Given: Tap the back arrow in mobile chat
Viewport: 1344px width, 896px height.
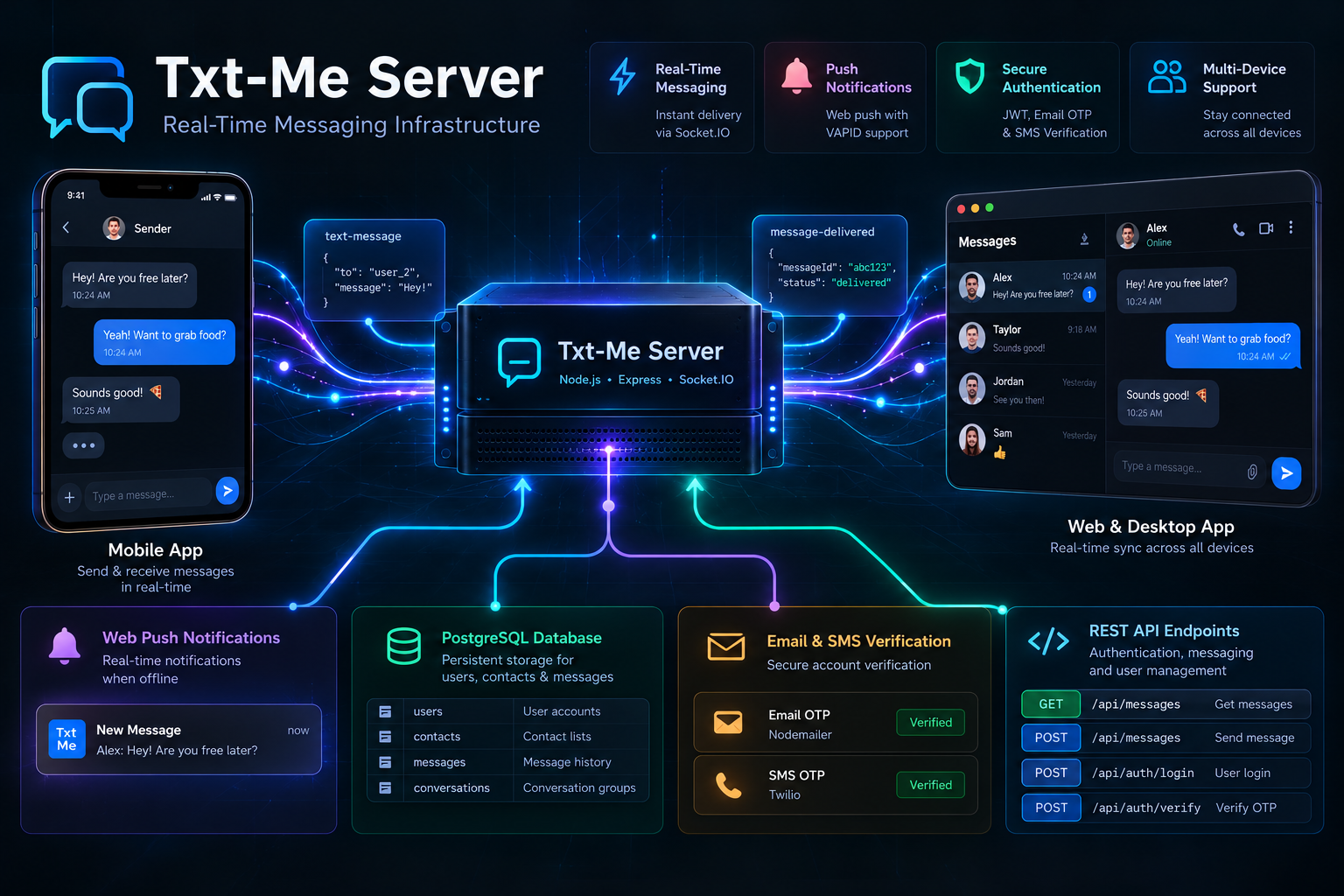Looking at the screenshot, I should coord(66,227).
